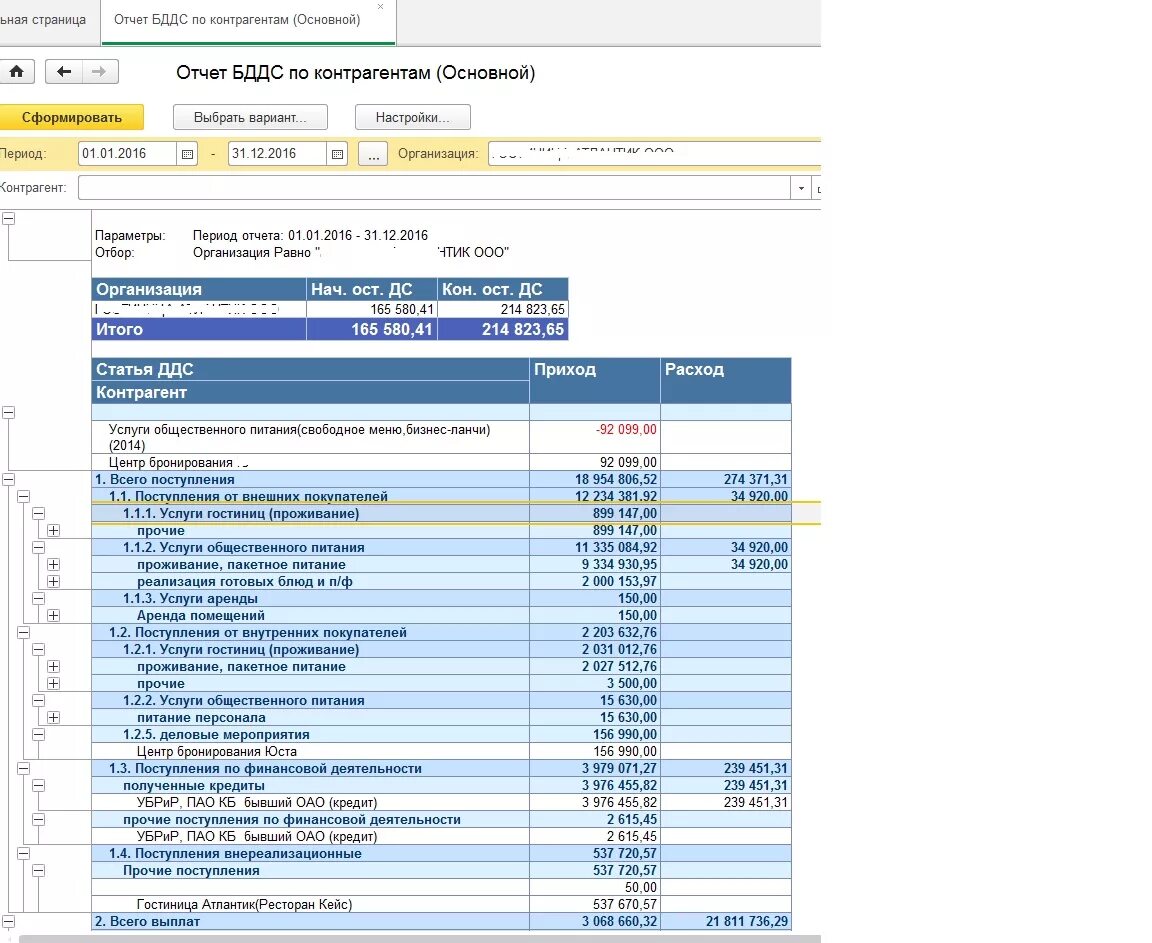The height and width of the screenshot is (943, 1152).
Task: Select row Центр бронирования Юста
Action: (441, 751)
